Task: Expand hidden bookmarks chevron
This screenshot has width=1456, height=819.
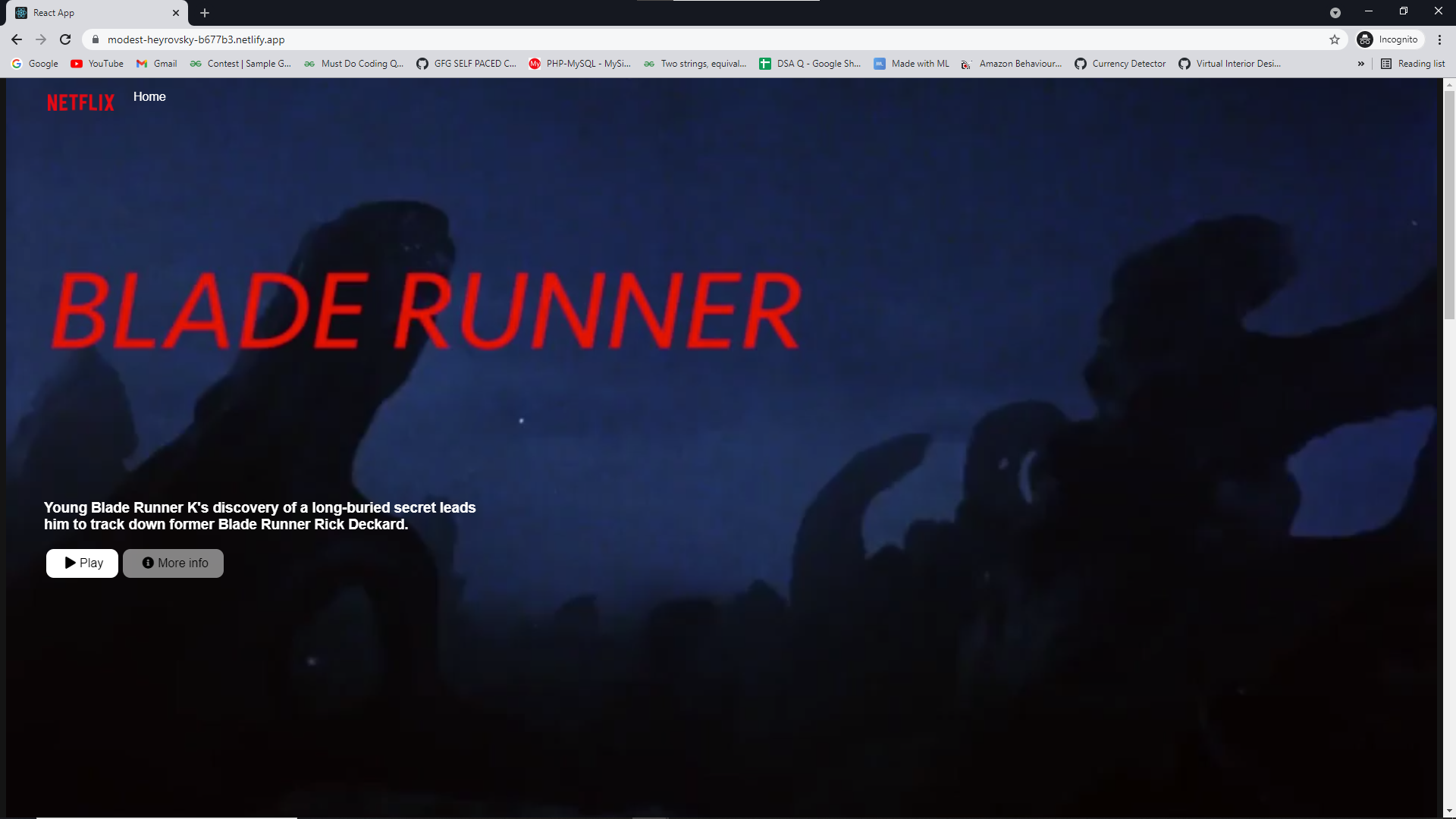Action: (x=1361, y=64)
